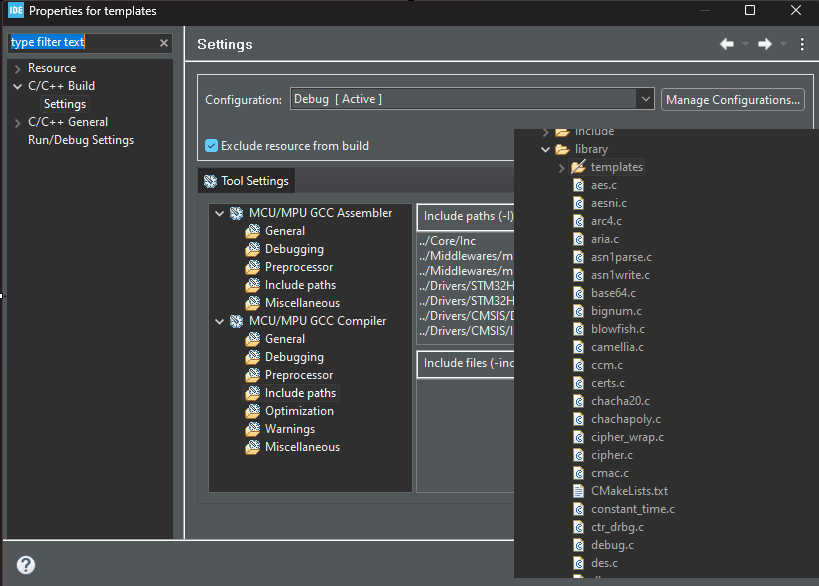Click the CMakeLists.txt file icon
Screen dimensions: 819x586
(x=578, y=491)
